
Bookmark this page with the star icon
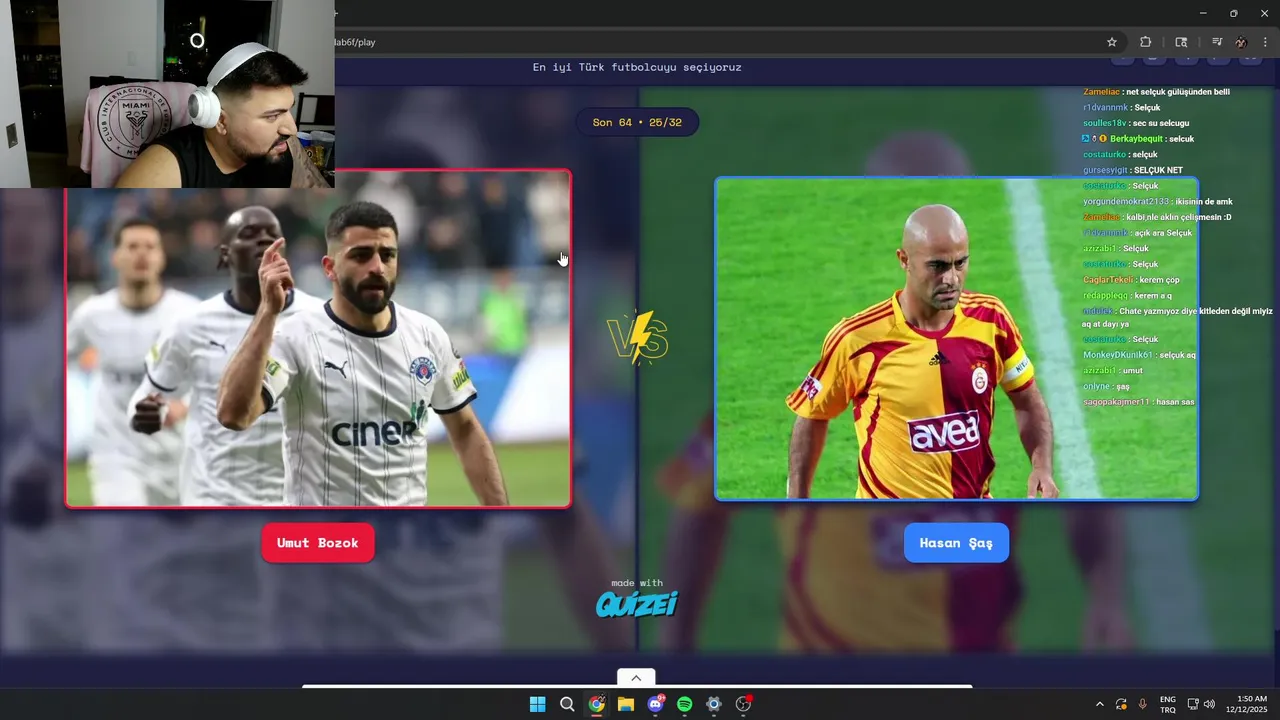[1112, 42]
